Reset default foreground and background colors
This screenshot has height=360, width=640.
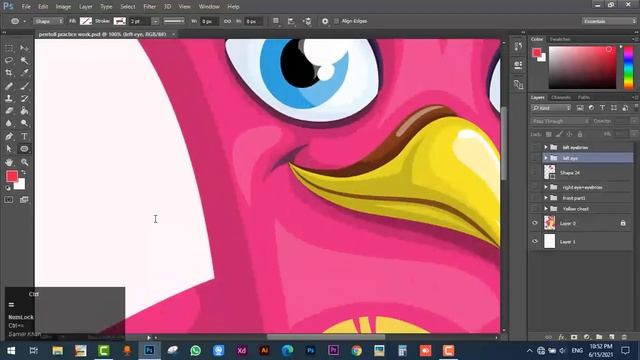point(8,188)
